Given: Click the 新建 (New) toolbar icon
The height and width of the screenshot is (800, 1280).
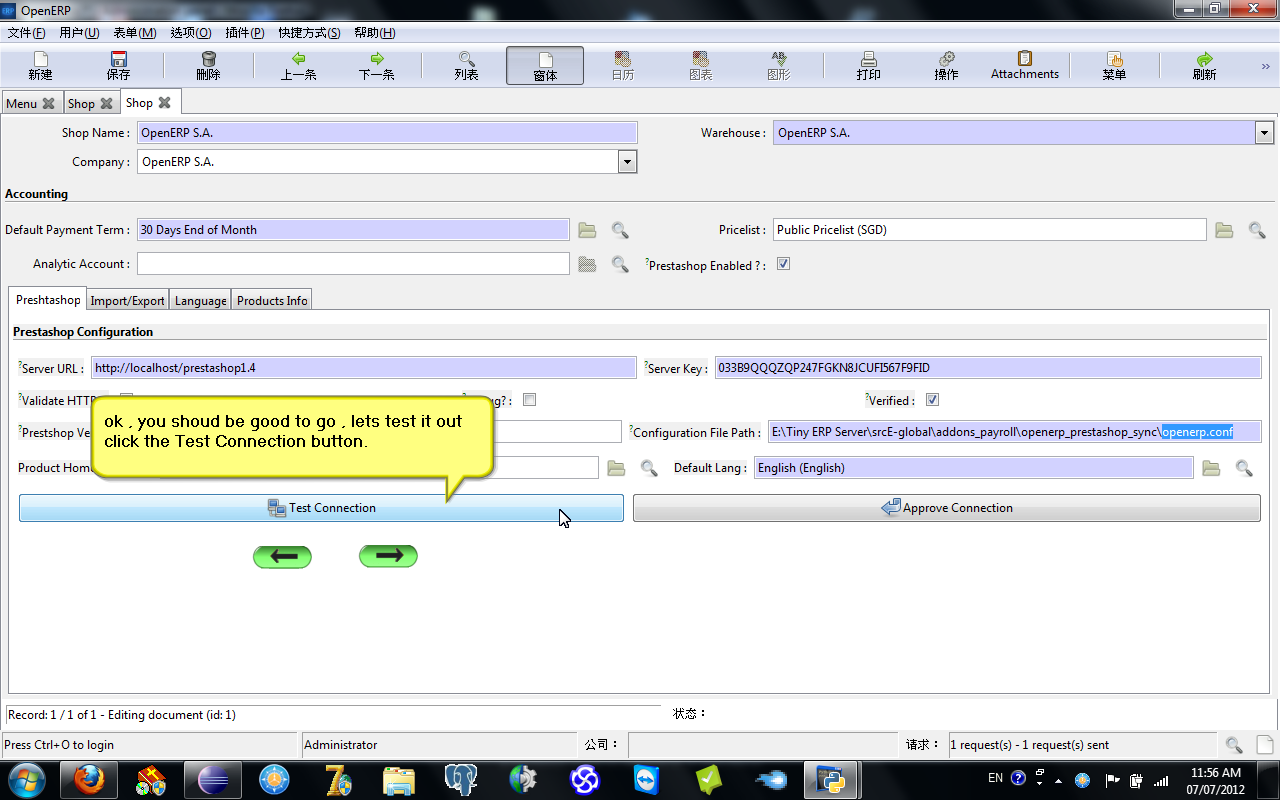Looking at the screenshot, I should [40, 66].
